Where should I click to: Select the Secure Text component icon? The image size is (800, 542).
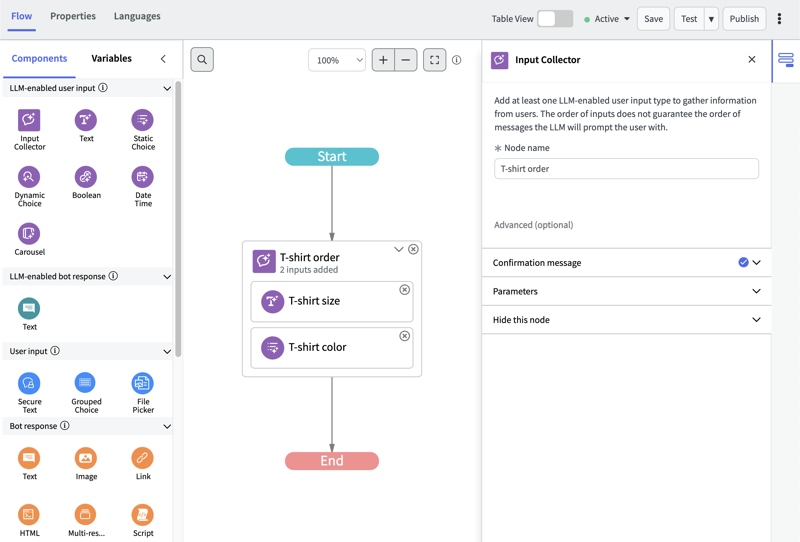tap(29, 383)
